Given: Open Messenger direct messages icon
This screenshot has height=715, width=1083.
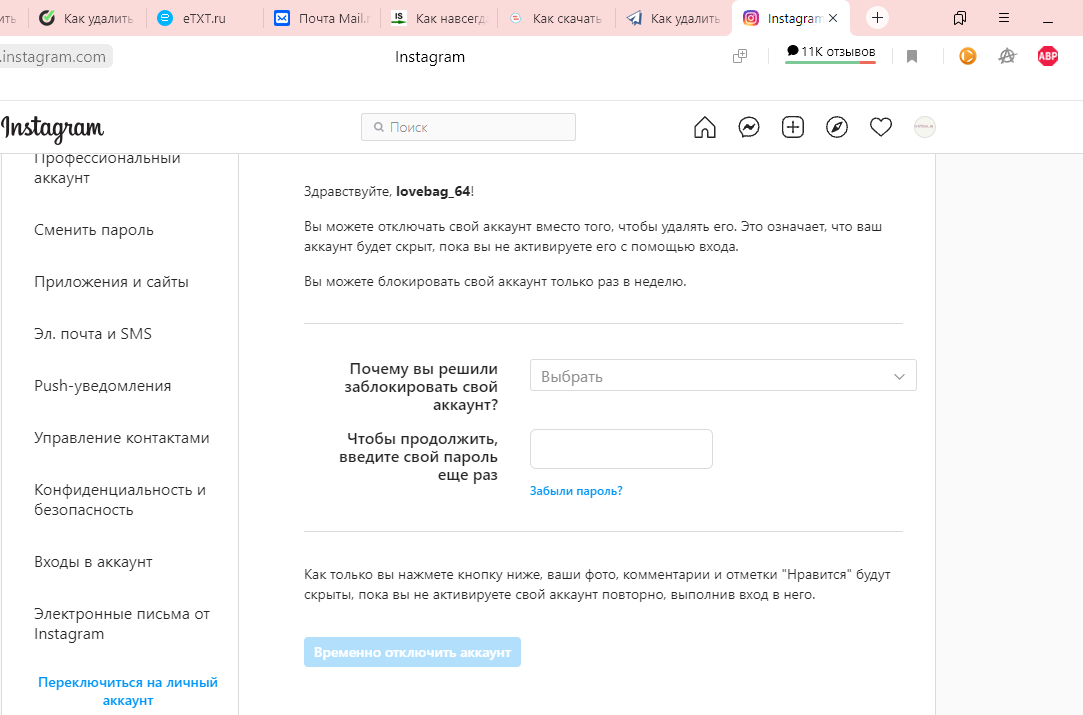Looking at the screenshot, I should [749, 127].
